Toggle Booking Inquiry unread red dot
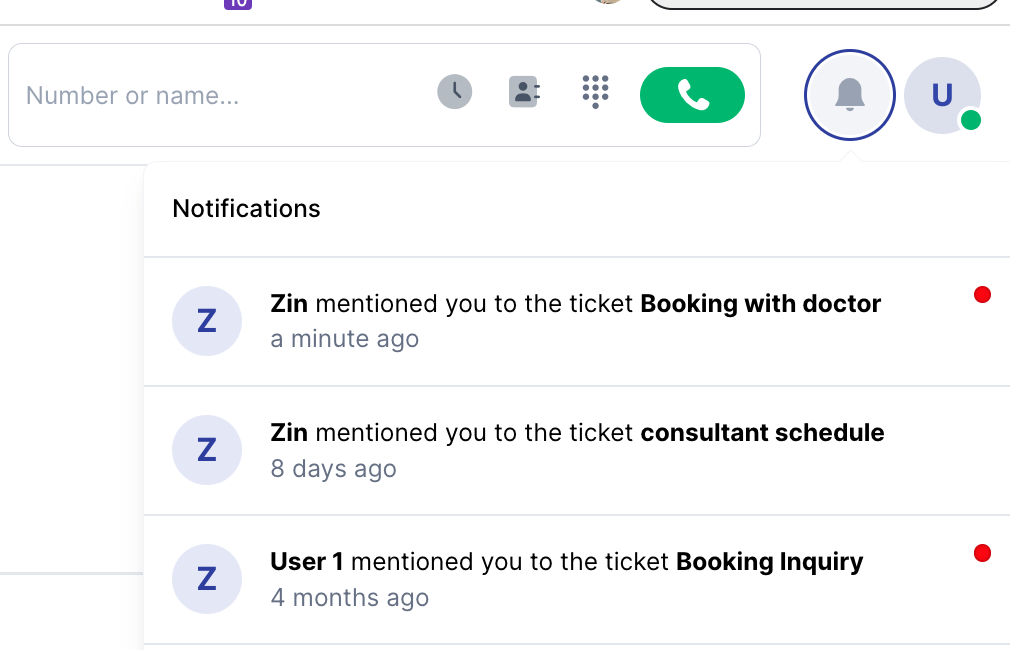 pyautogui.click(x=982, y=553)
